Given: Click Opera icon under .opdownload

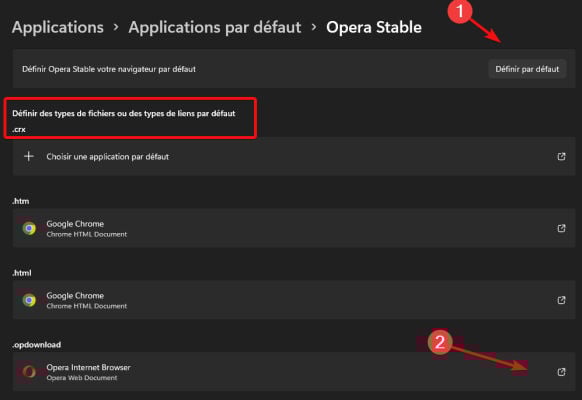Looking at the screenshot, I should tap(29, 372).
